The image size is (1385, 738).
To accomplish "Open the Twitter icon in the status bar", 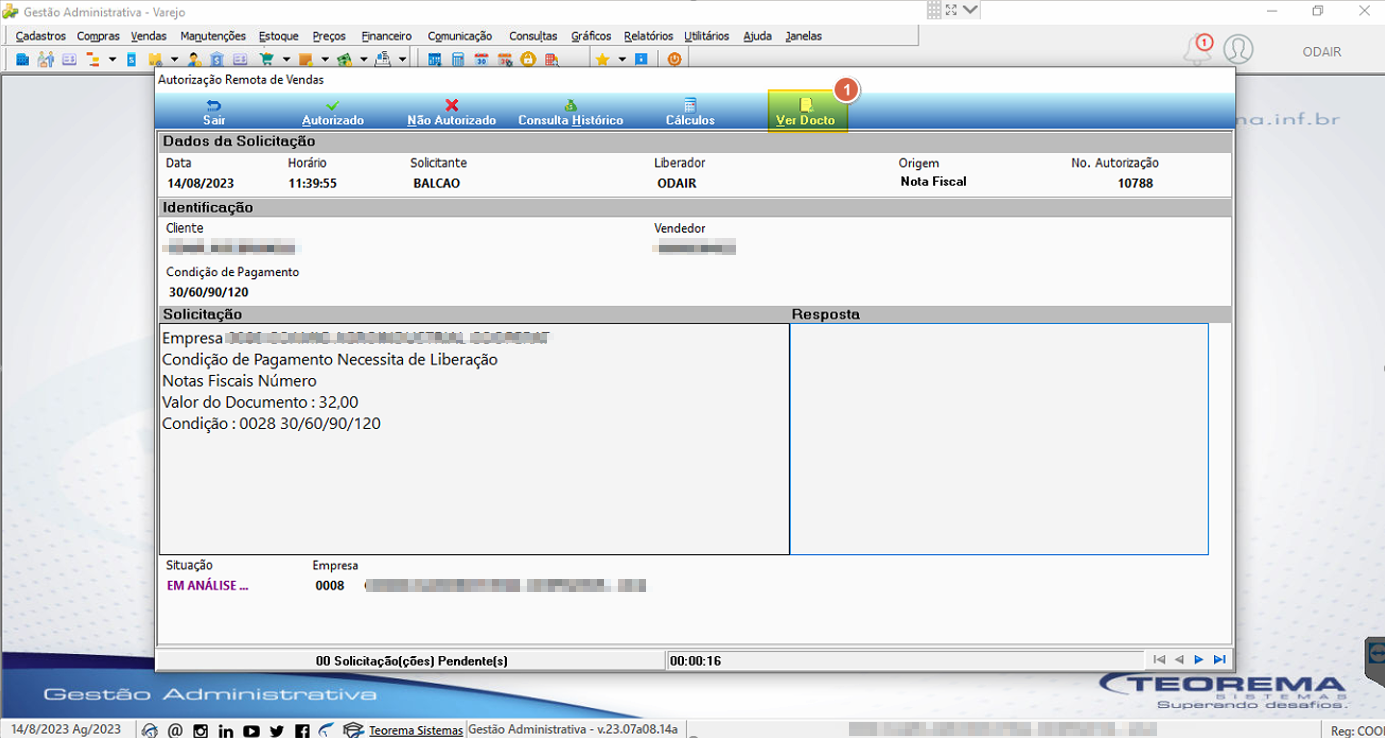I will [x=276, y=730].
